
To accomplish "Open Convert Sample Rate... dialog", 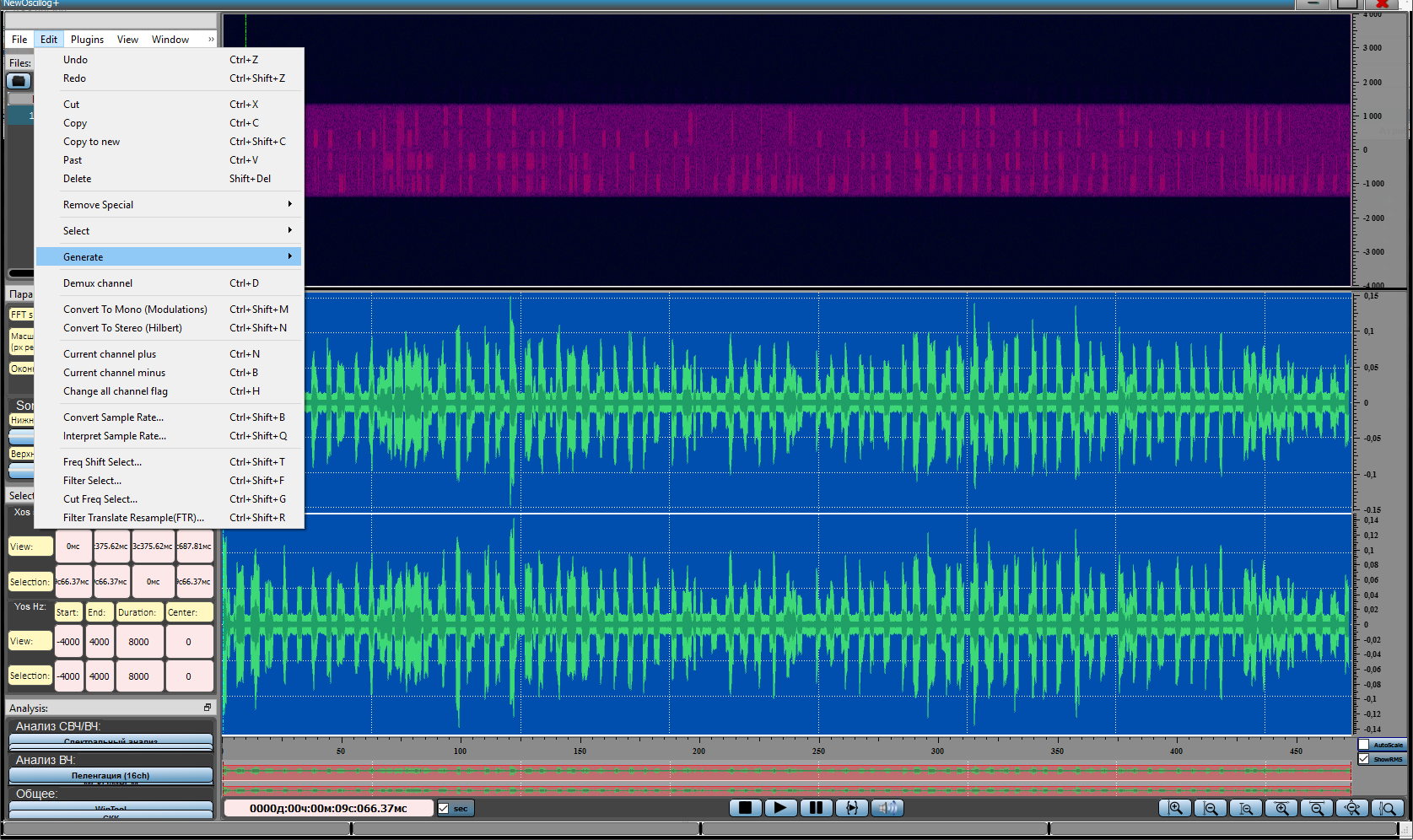I will click(170, 417).
